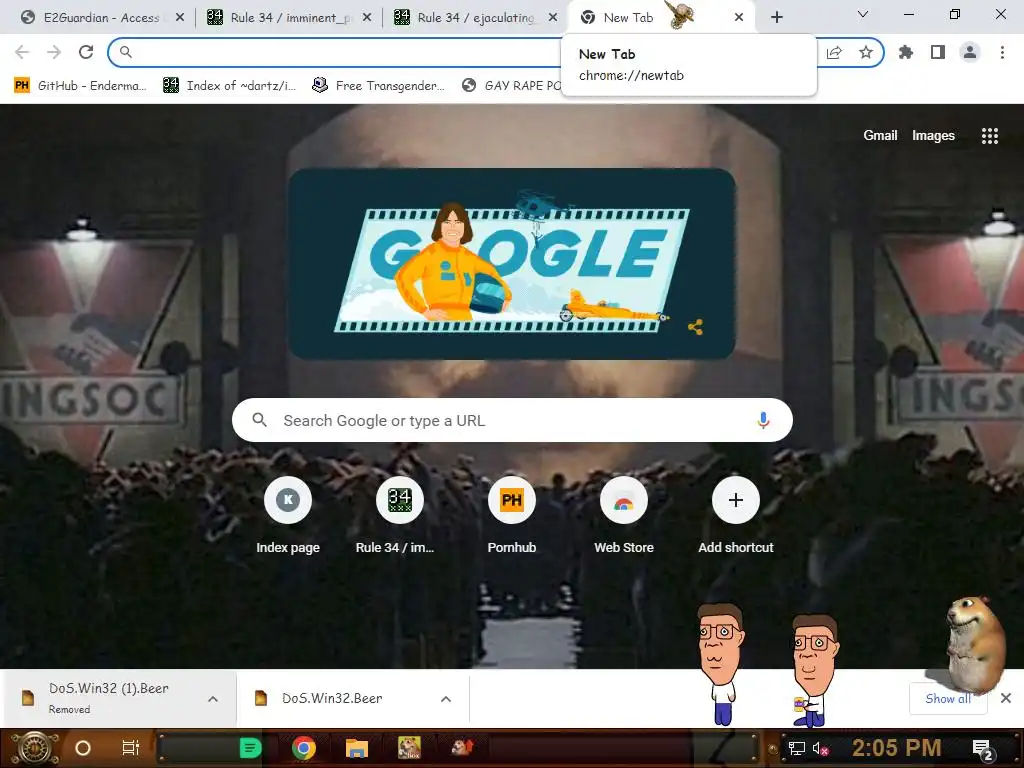The width and height of the screenshot is (1024, 768).
Task: Click the share page icon in address bar
Action: click(834, 52)
